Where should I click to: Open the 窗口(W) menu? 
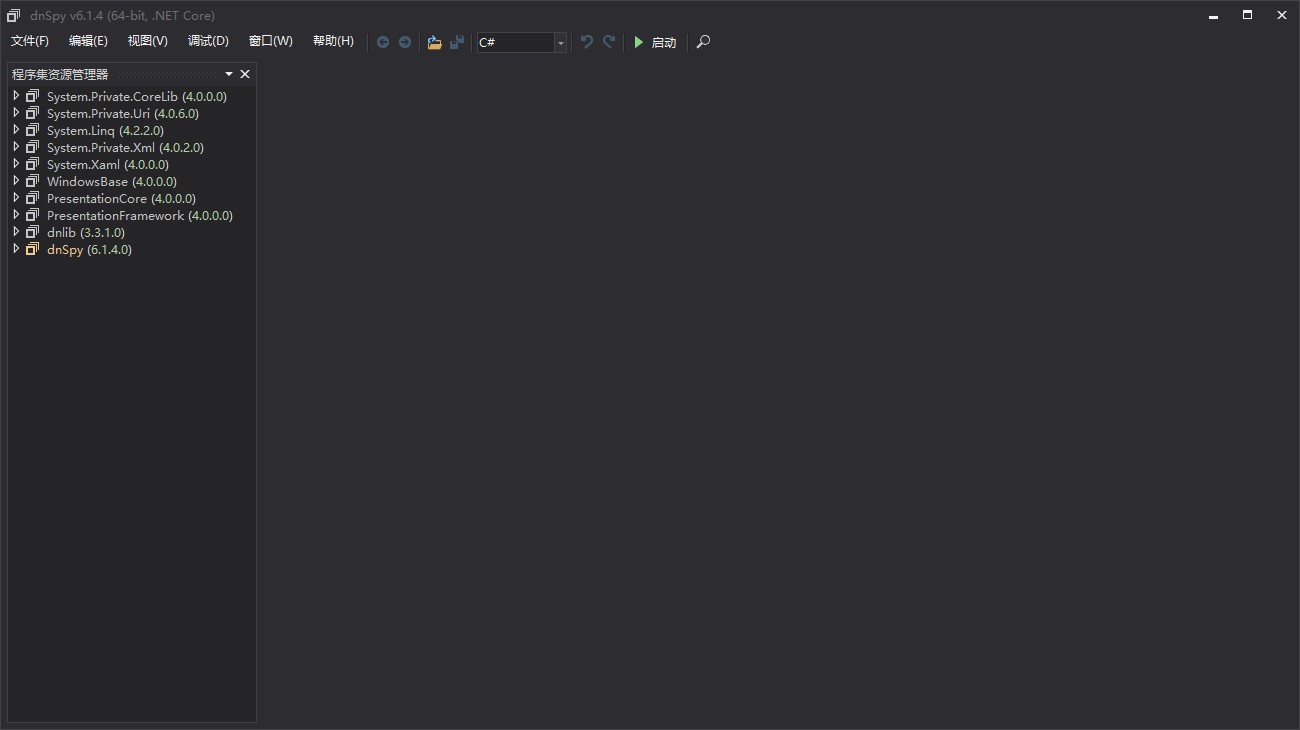click(271, 41)
